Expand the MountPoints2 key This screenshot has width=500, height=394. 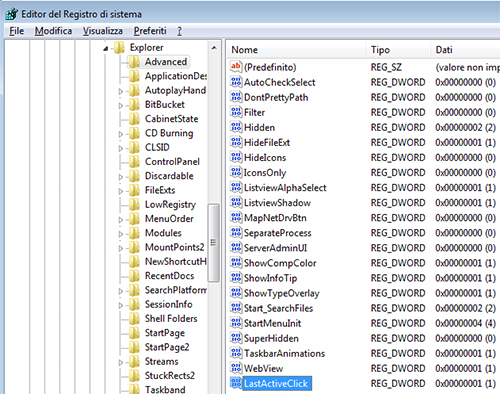tap(121, 248)
